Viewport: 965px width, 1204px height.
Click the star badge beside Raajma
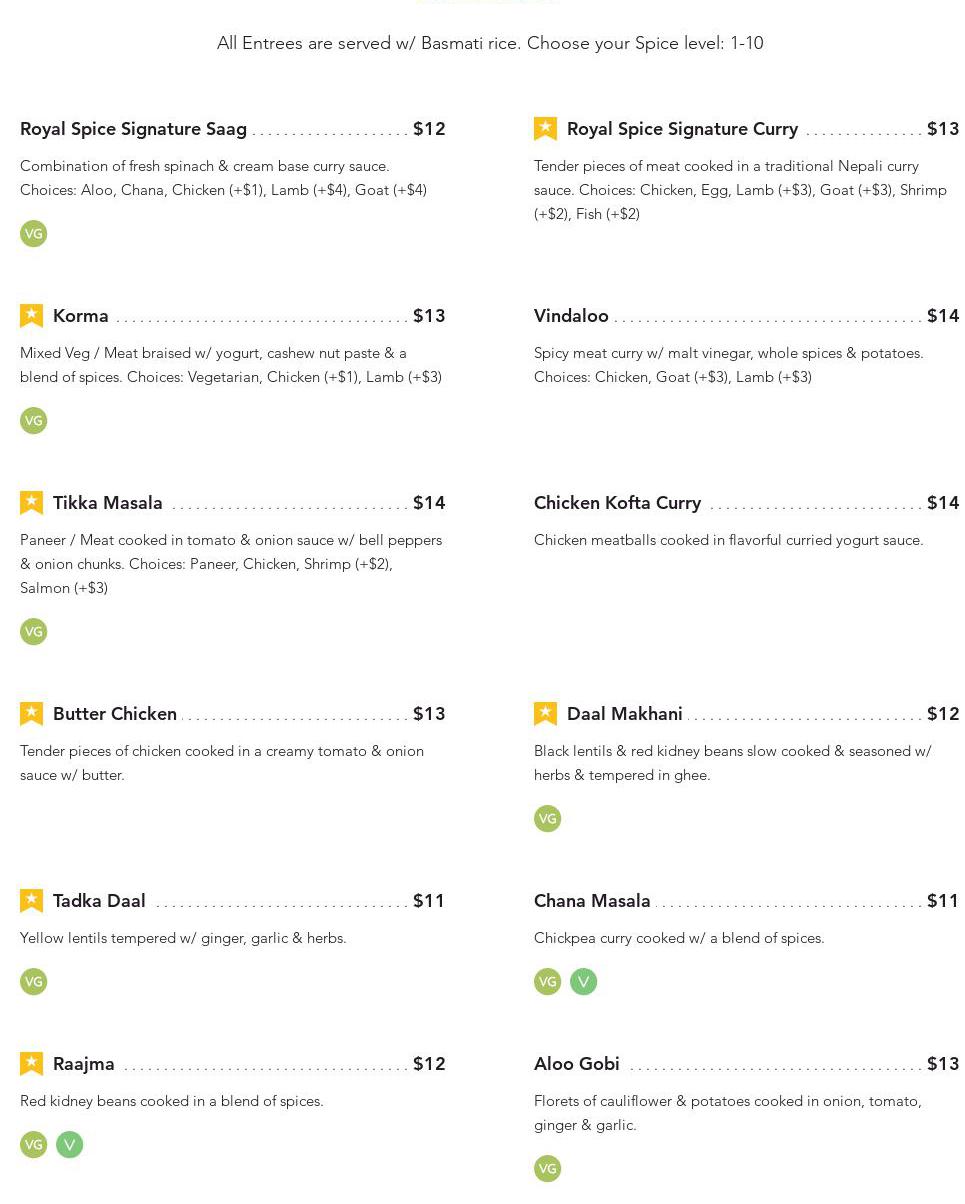click(x=31, y=1064)
